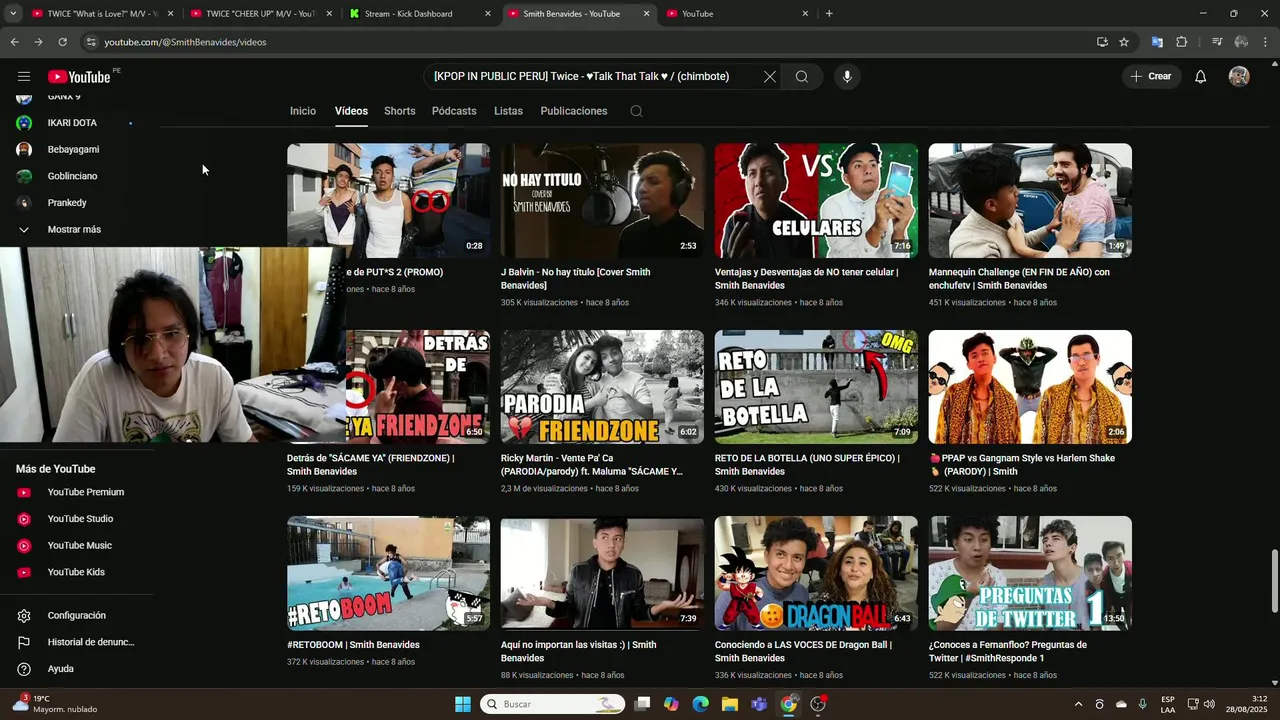Switch to the Inicio channel tab
The image size is (1280, 720).
(303, 111)
